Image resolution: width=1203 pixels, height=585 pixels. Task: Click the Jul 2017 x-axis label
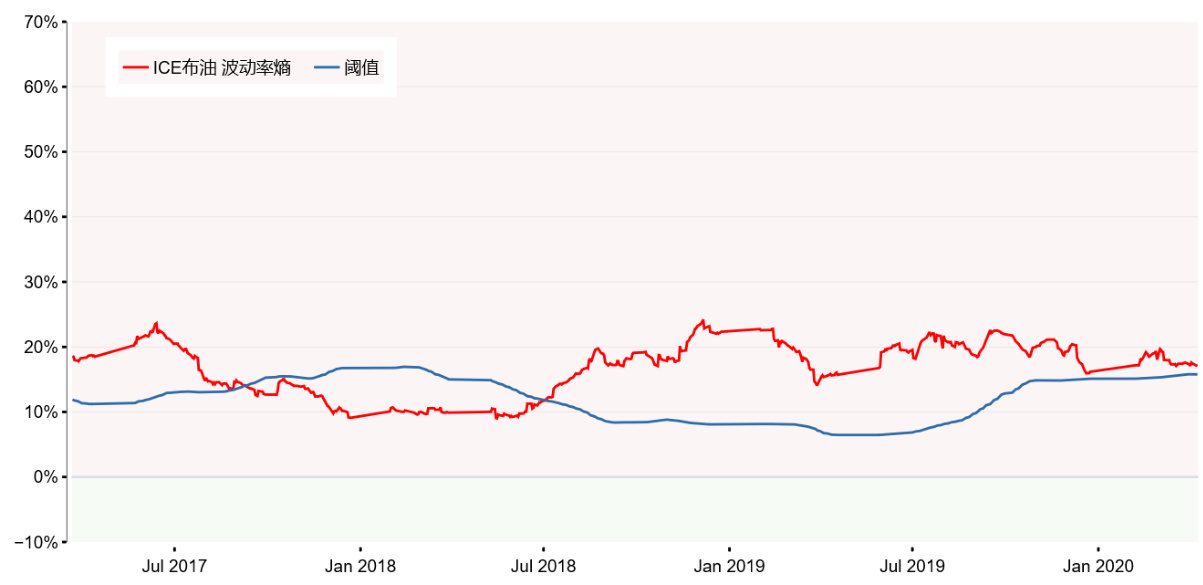(x=174, y=566)
